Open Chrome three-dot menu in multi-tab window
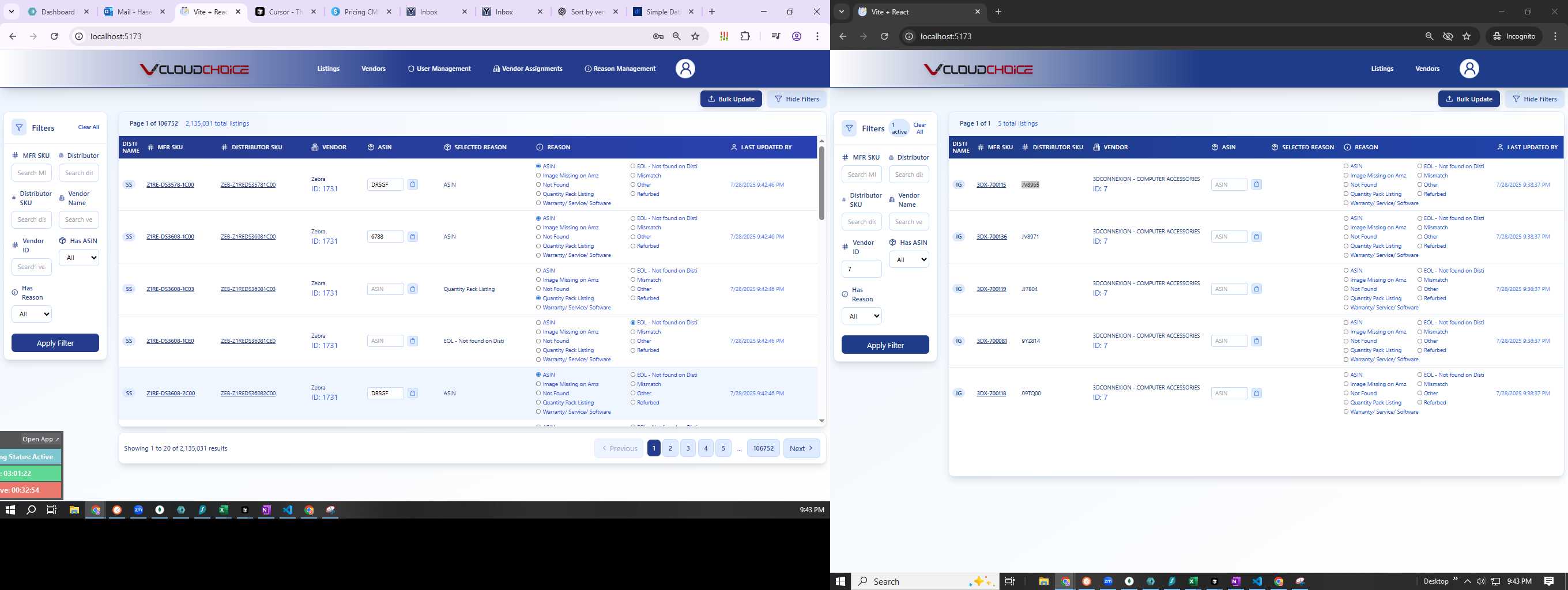 click(x=817, y=36)
